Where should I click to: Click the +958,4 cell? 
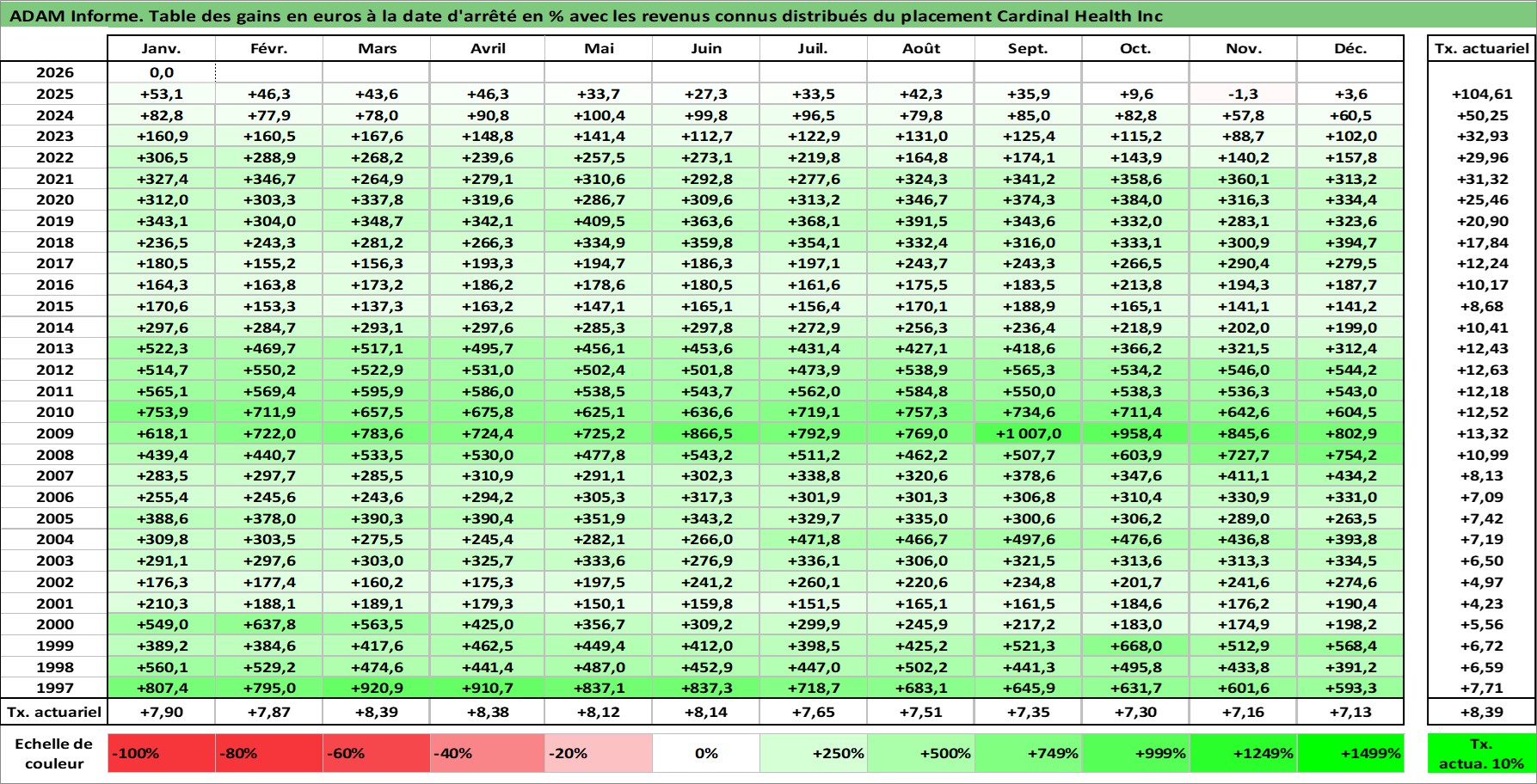coord(1136,433)
